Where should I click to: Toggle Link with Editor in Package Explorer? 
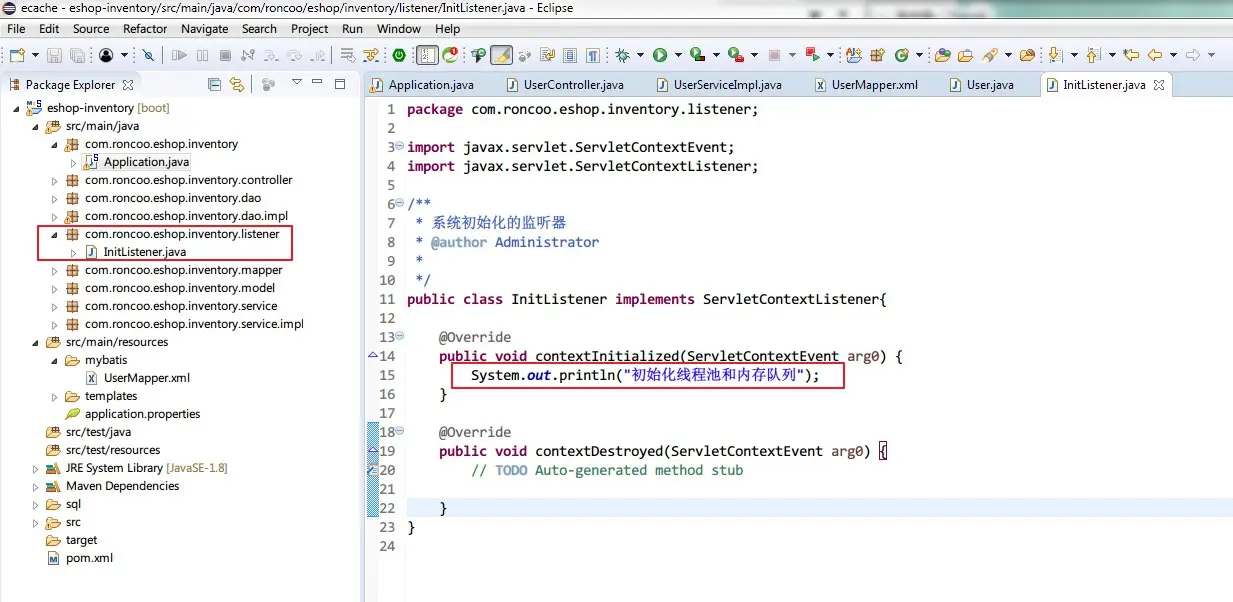237,84
